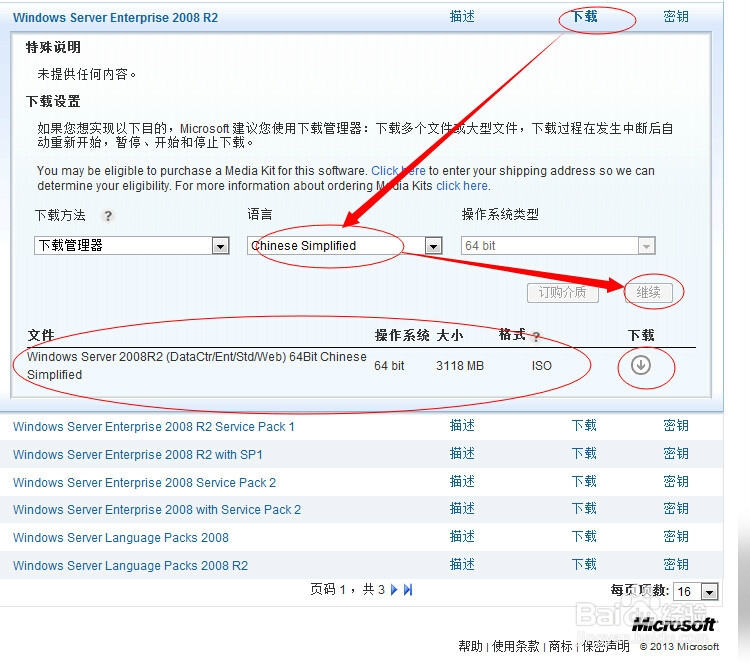Click 密钥 for Language Packs 2008

[x=676, y=537]
